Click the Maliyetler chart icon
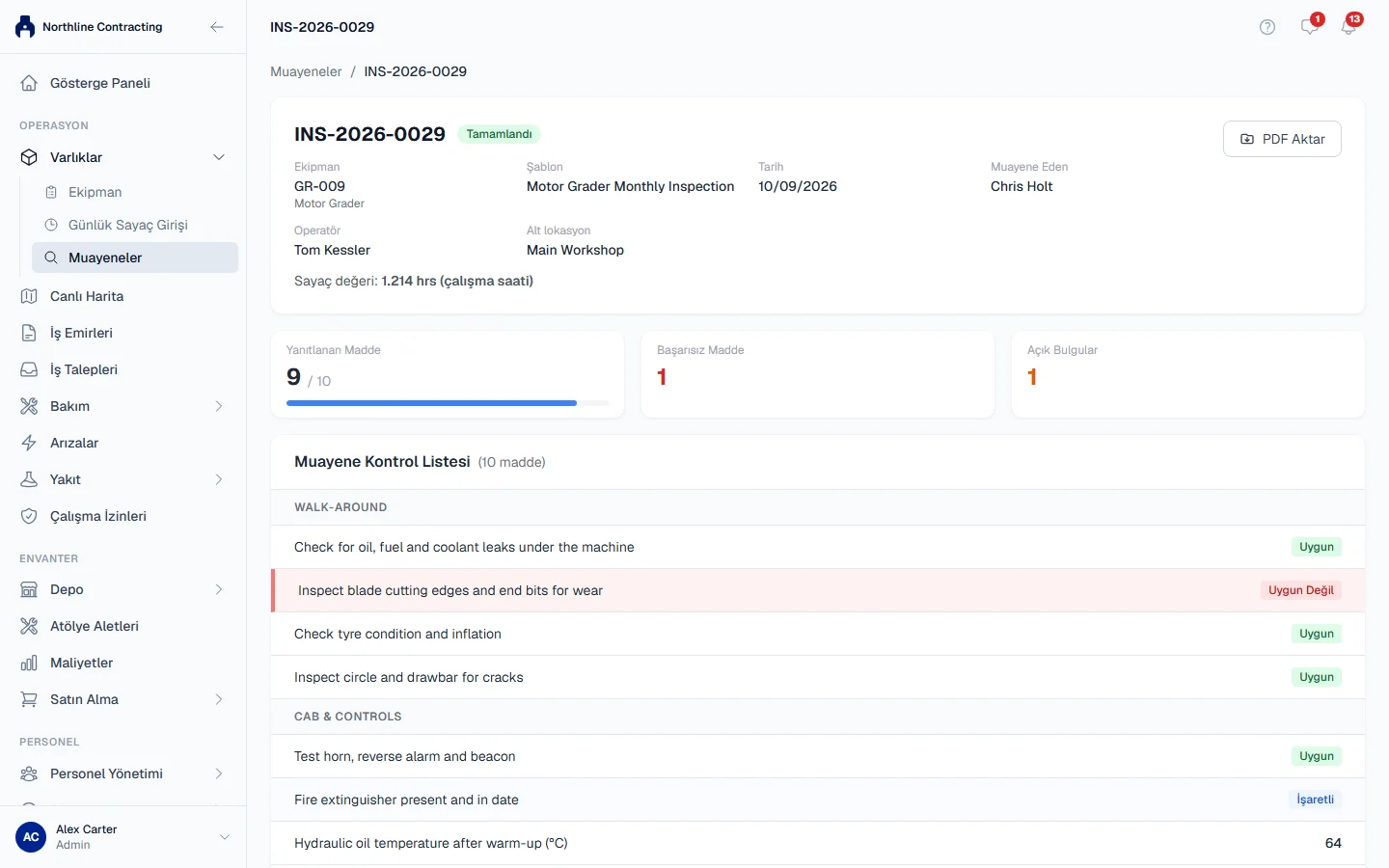The width and height of the screenshot is (1389, 868). [x=29, y=663]
